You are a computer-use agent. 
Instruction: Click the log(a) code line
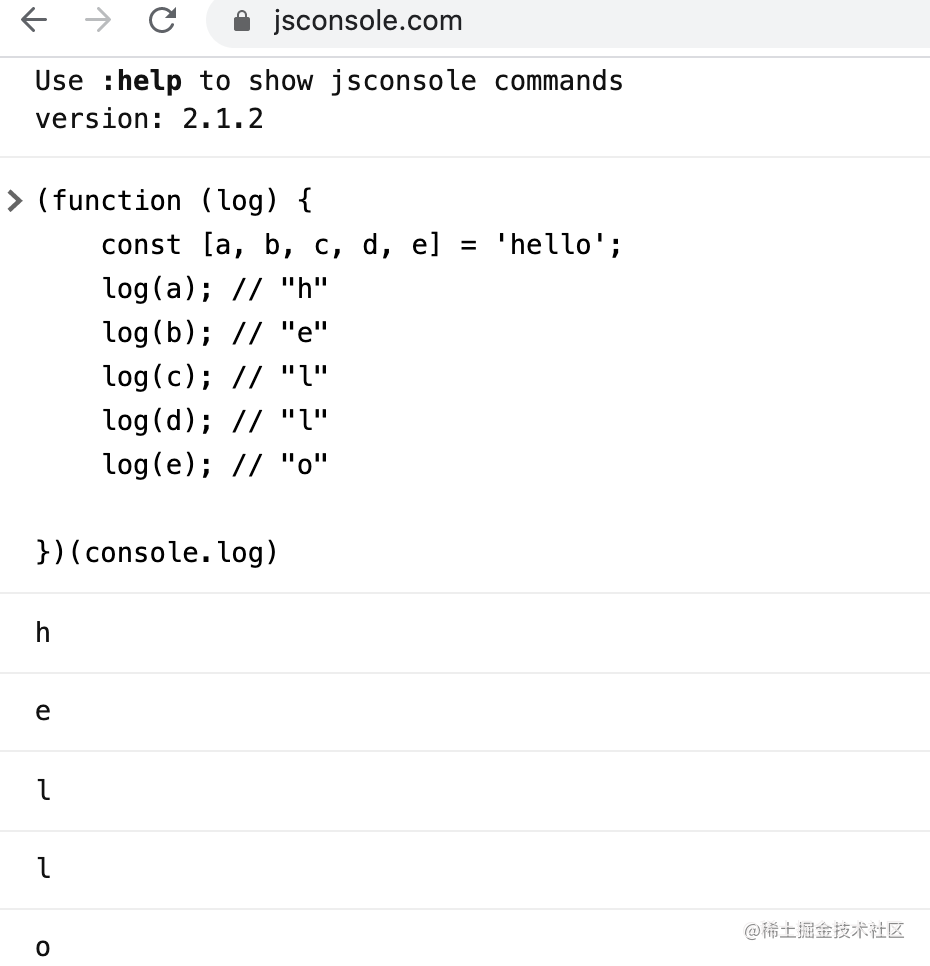pos(215,288)
